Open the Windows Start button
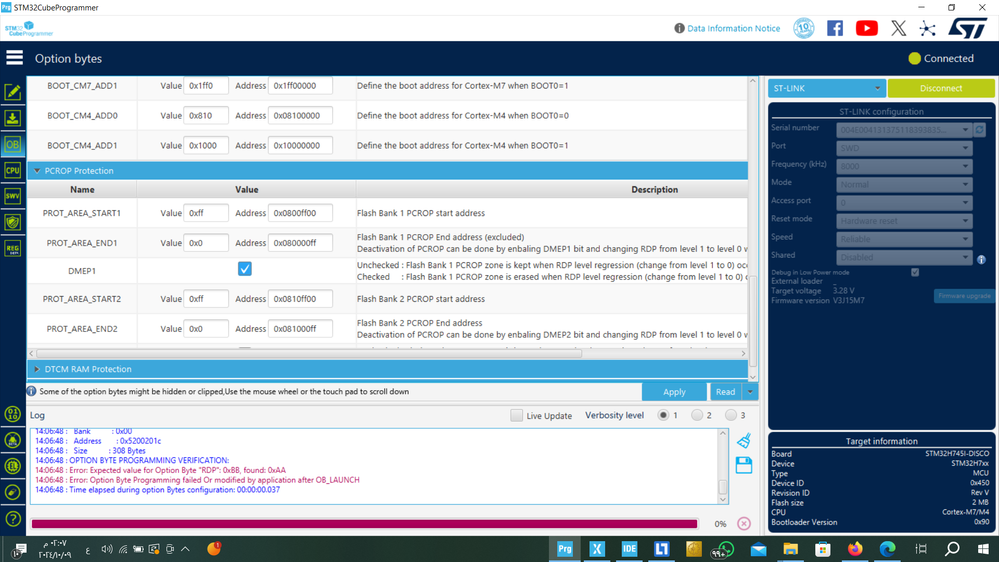 pos(983,549)
